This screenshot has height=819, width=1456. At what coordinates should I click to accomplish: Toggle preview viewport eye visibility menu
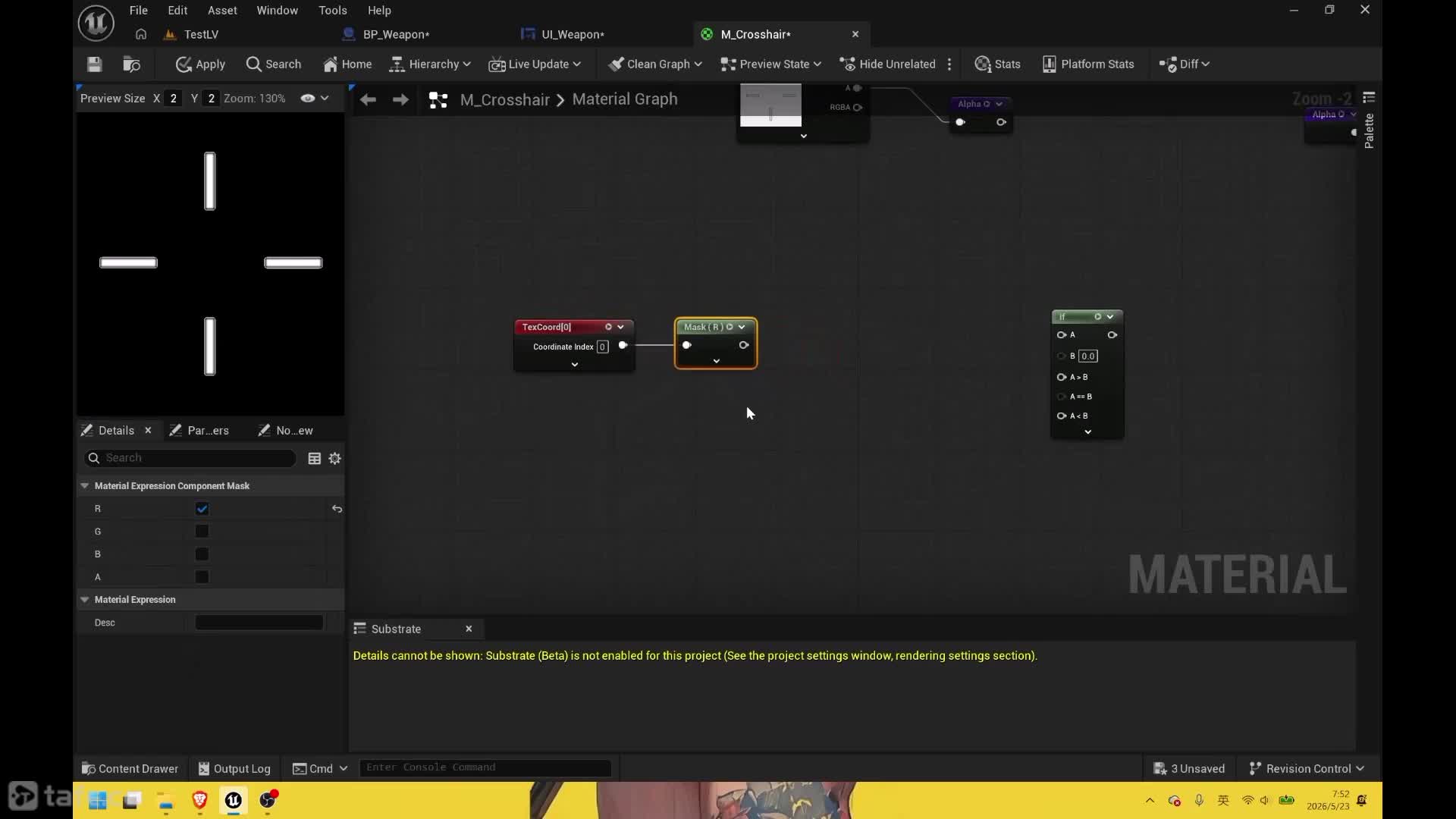[314, 99]
